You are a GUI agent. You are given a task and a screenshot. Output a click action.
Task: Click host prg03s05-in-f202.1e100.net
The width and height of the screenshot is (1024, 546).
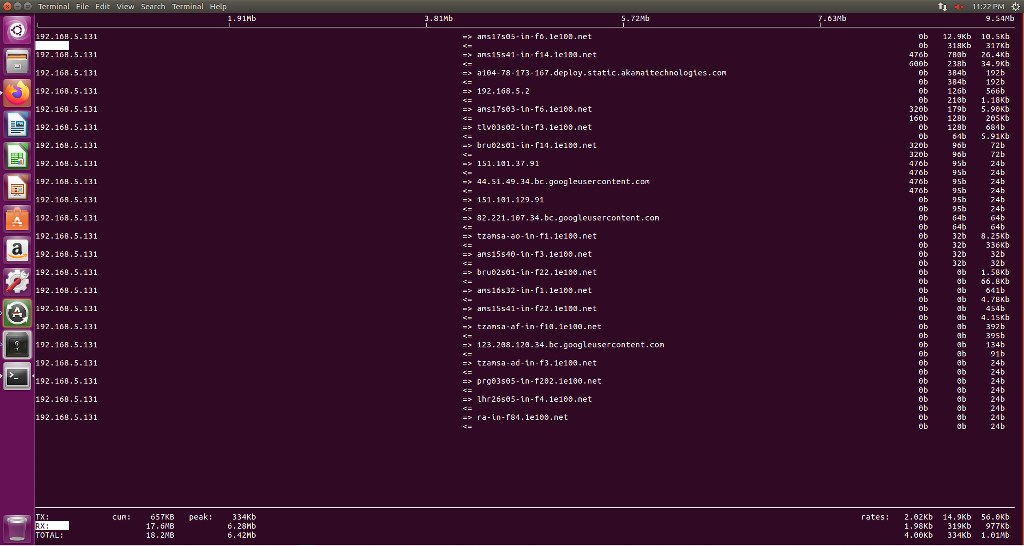(x=539, y=381)
